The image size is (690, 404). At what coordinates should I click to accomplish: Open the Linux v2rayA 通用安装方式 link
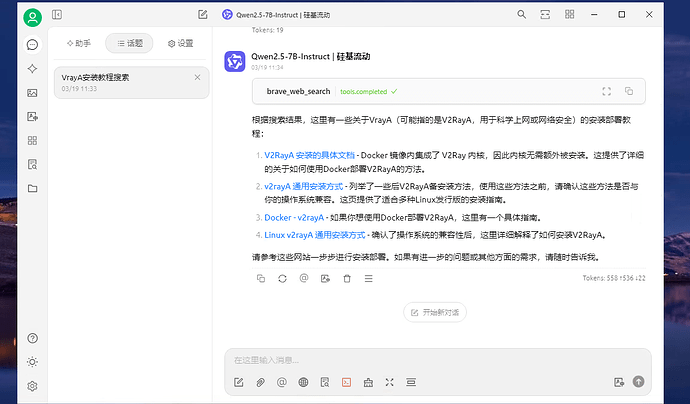tap(315, 235)
